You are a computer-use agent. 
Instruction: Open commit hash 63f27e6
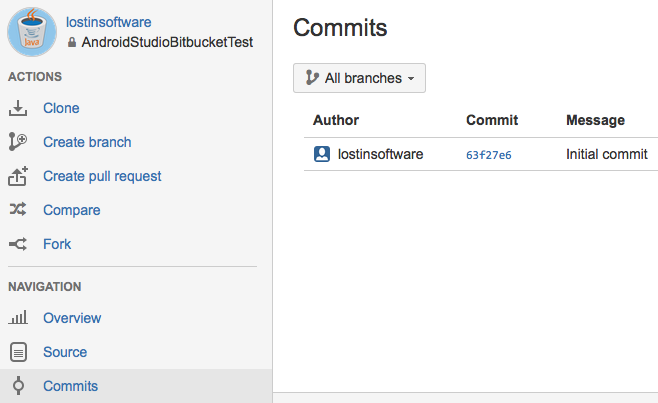pos(489,155)
